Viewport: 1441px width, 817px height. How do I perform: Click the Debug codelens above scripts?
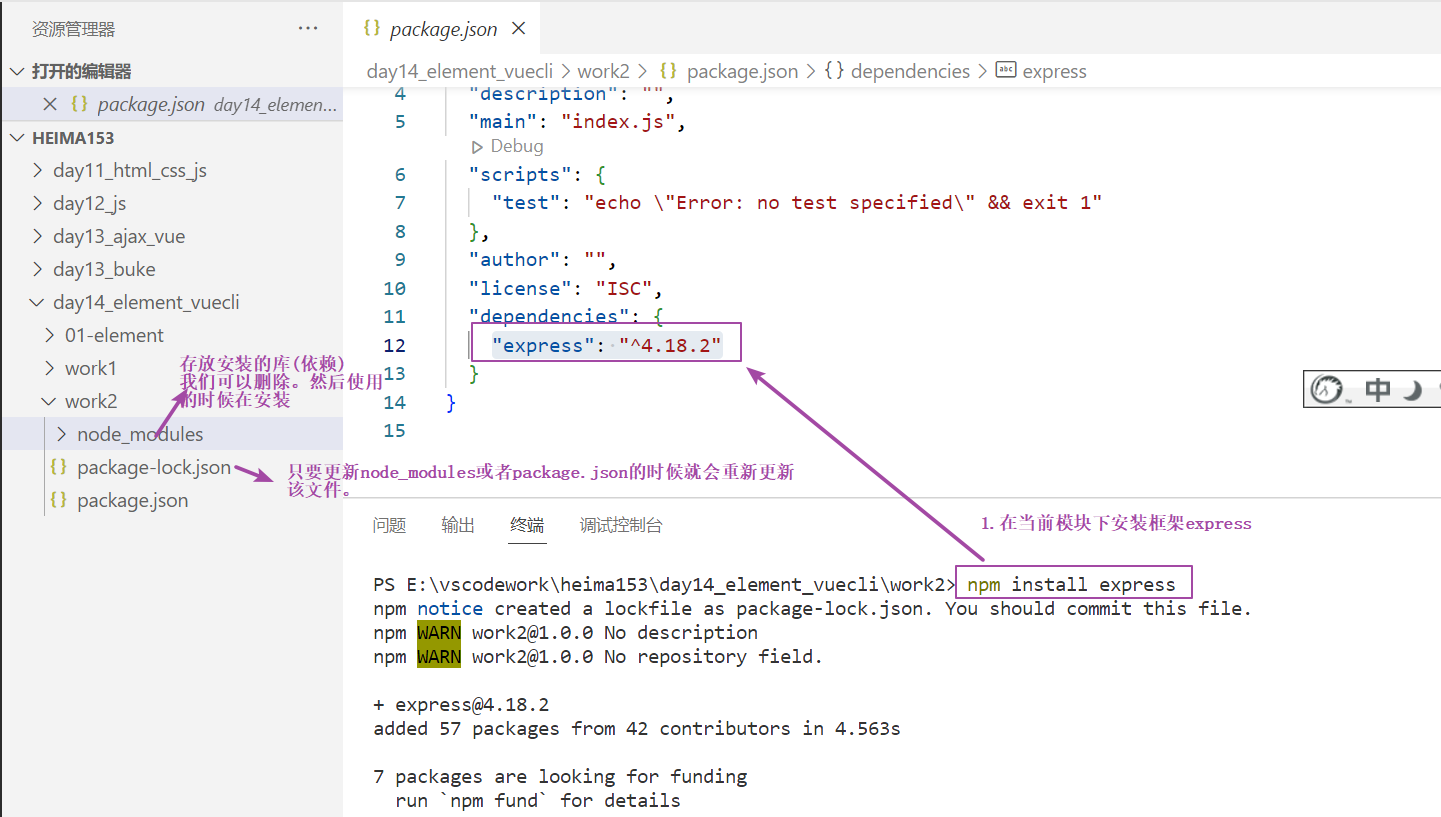pyautogui.click(x=508, y=146)
